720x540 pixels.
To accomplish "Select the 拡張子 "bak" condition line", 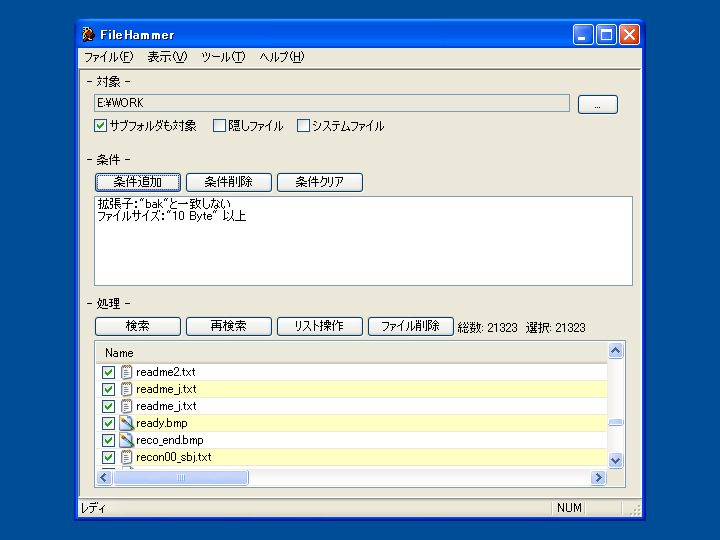I will 164,203.
